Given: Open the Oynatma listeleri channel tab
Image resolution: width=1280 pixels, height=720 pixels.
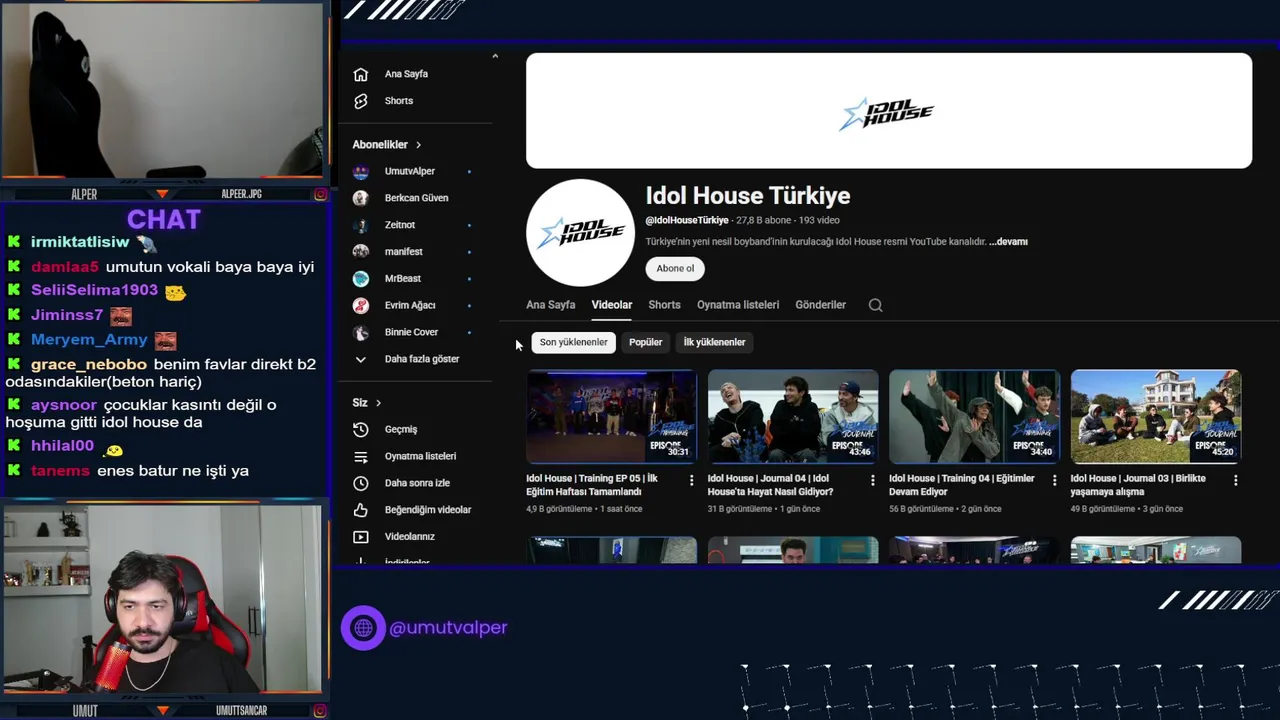Looking at the screenshot, I should pos(738,305).
